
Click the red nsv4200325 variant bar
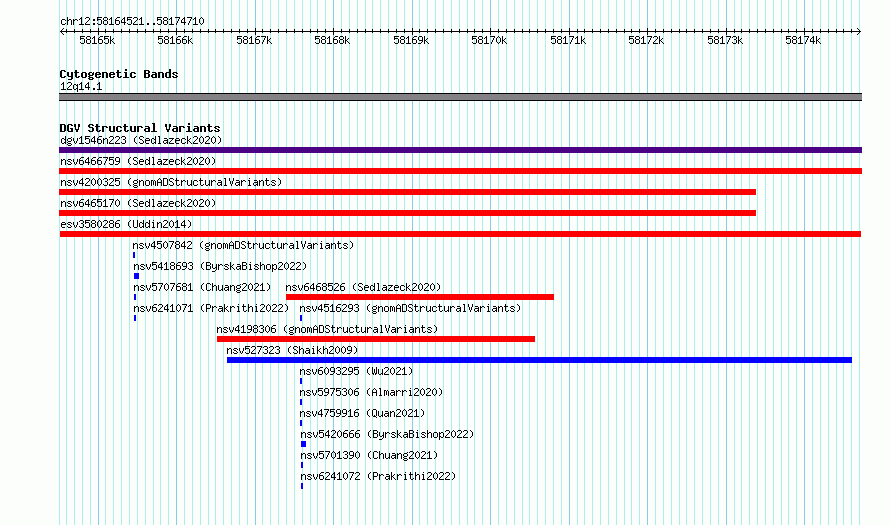click(x=408, y=192)
